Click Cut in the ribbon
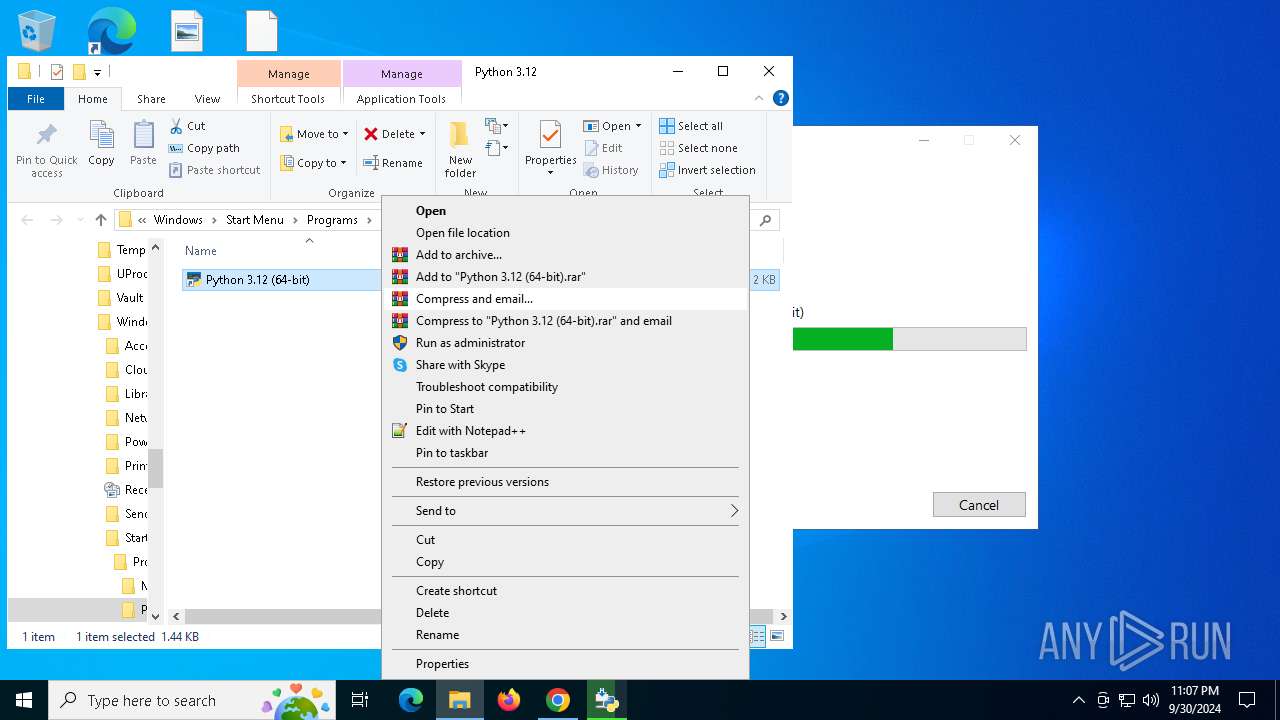The width and height of the screenshot is (1280, 720). pyautogui.click(x=187, y=126)
